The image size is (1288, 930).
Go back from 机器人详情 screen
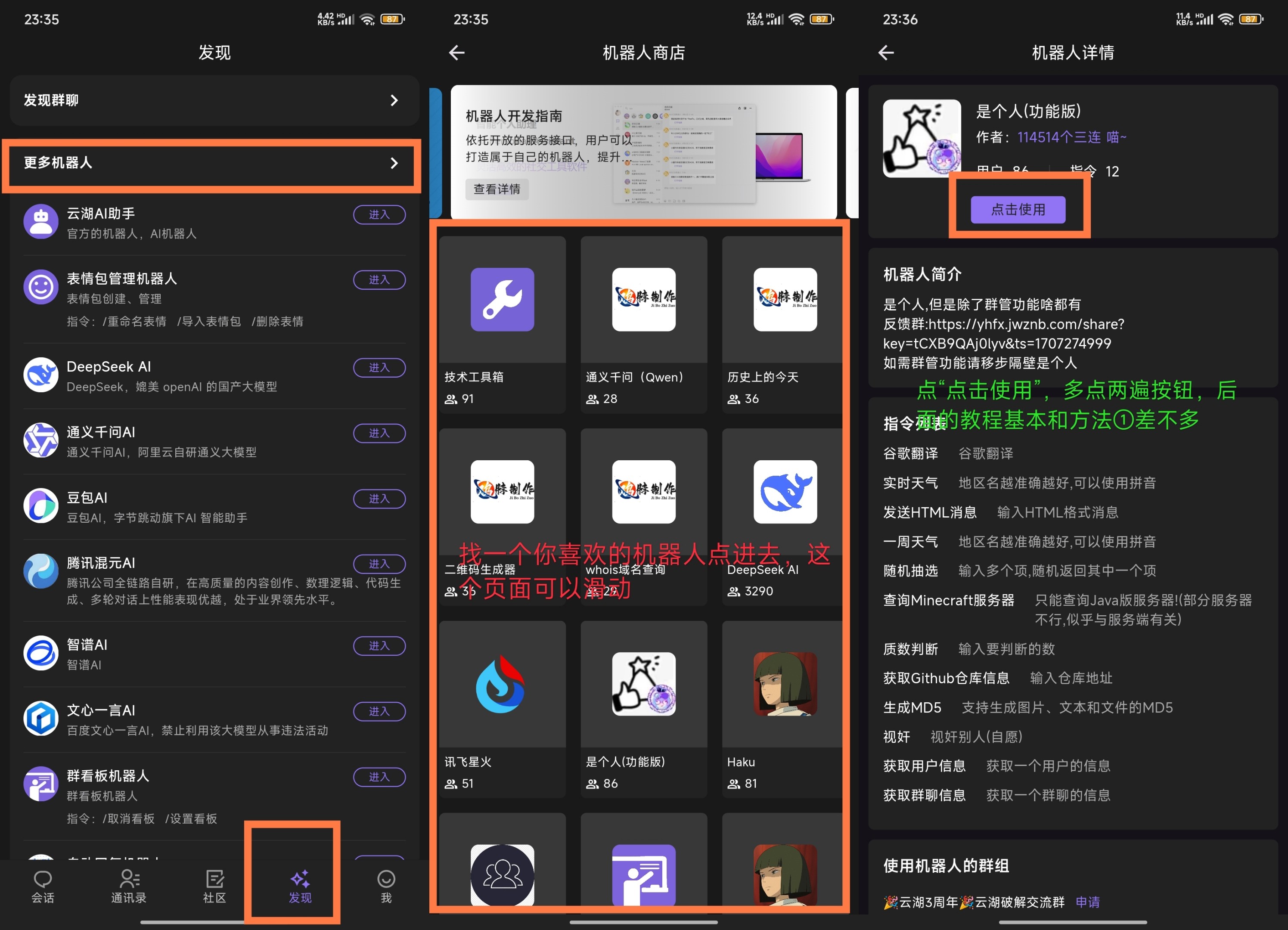pyautogui.click(x=886, y=53)
